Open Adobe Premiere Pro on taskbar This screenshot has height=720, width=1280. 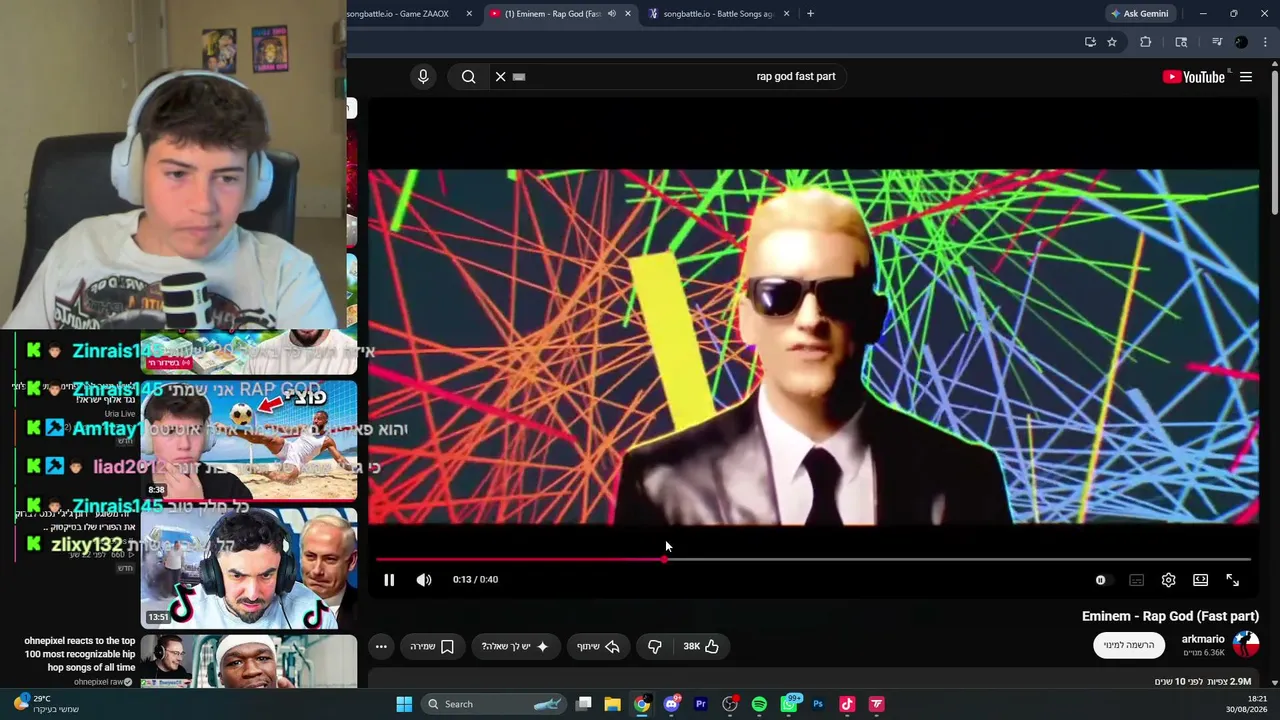(701, 704)
